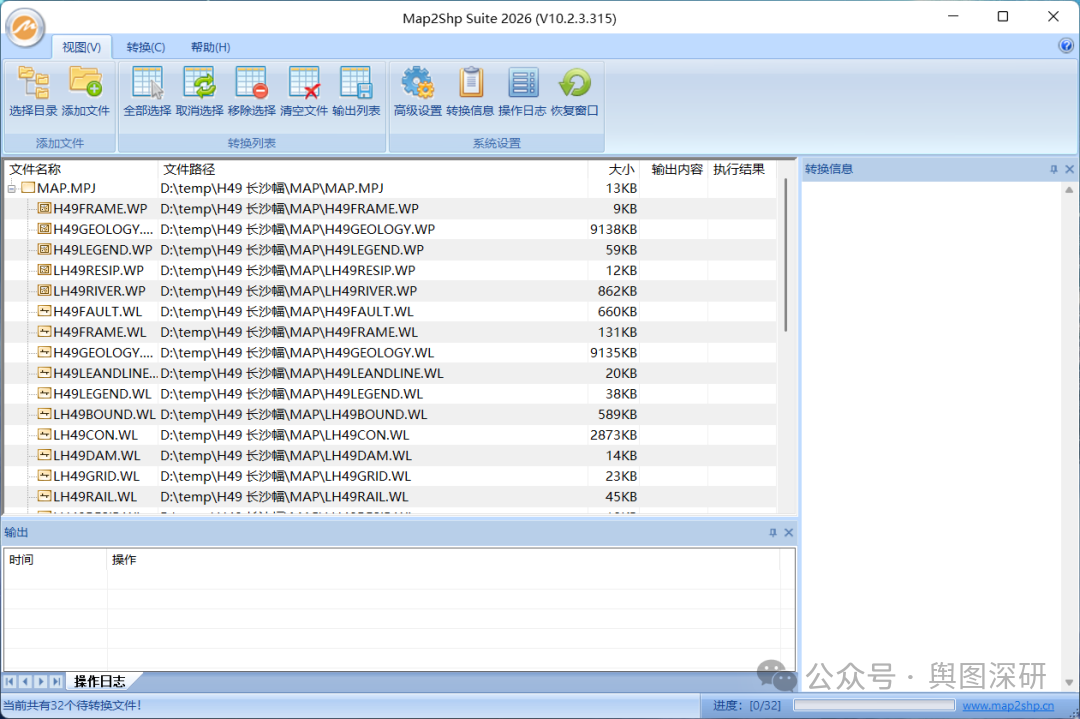Click the 取消选择 icon
The image size is (1080, 719).
coord(199,83)
